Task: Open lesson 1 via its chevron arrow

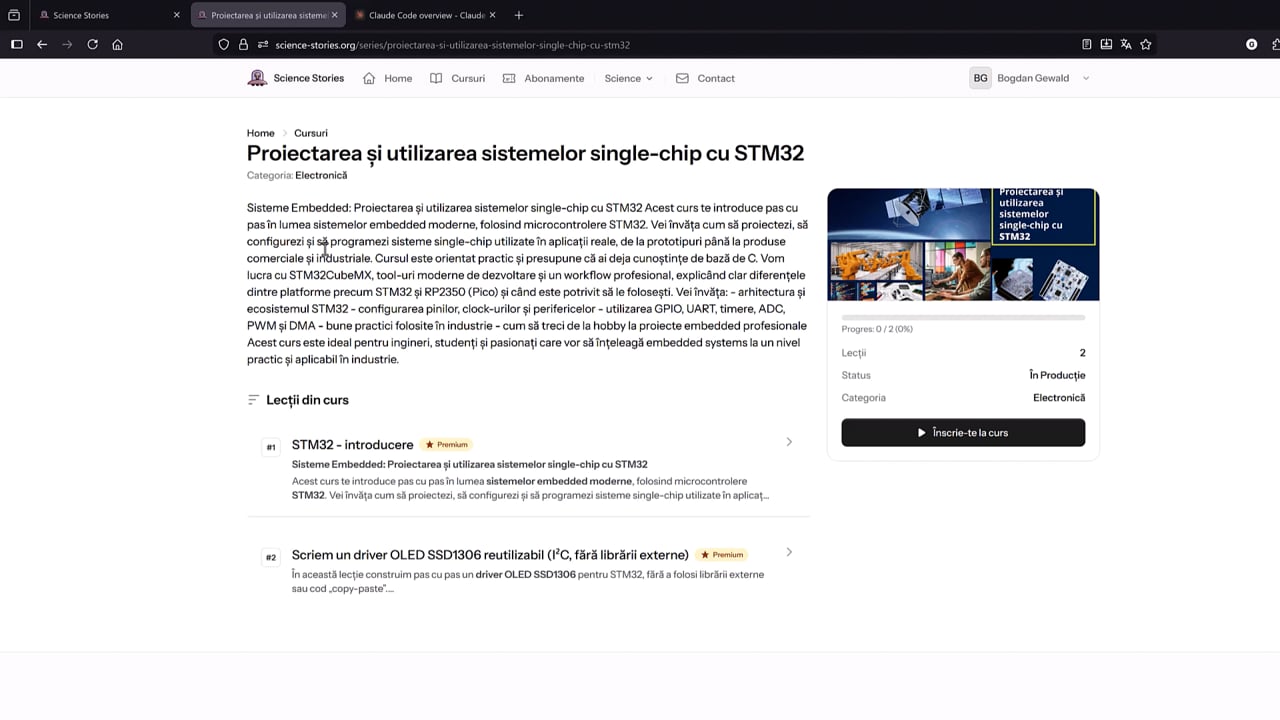Action: (789, 442)
